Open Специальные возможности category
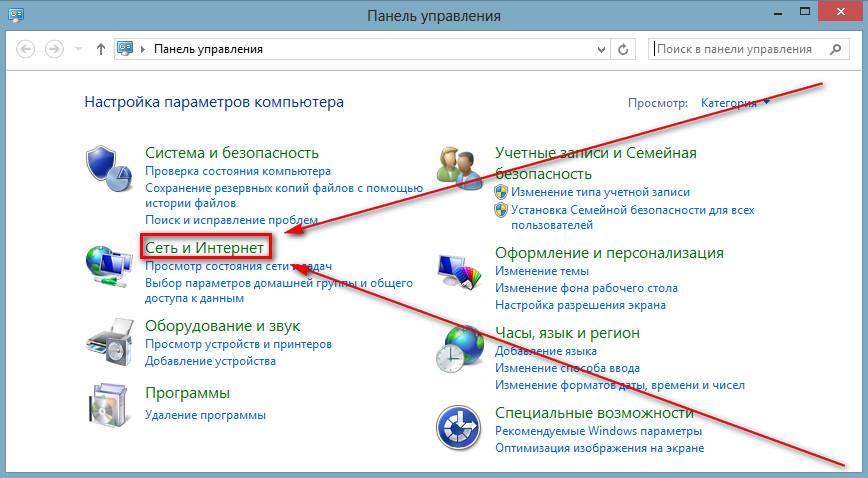 (595, 413)
